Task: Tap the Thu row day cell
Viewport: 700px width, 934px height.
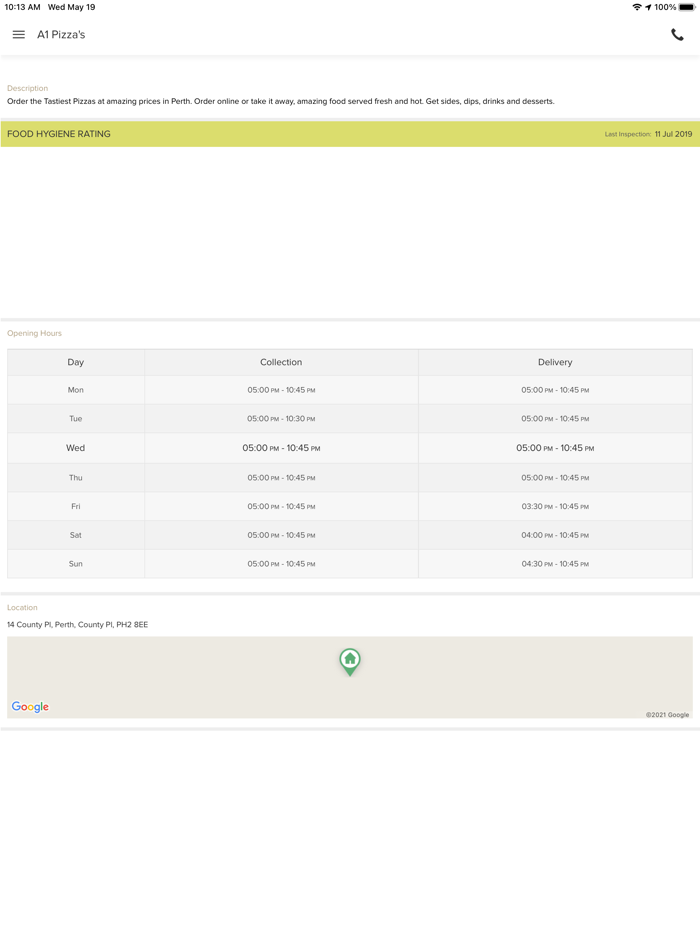Action: [76, 478]
